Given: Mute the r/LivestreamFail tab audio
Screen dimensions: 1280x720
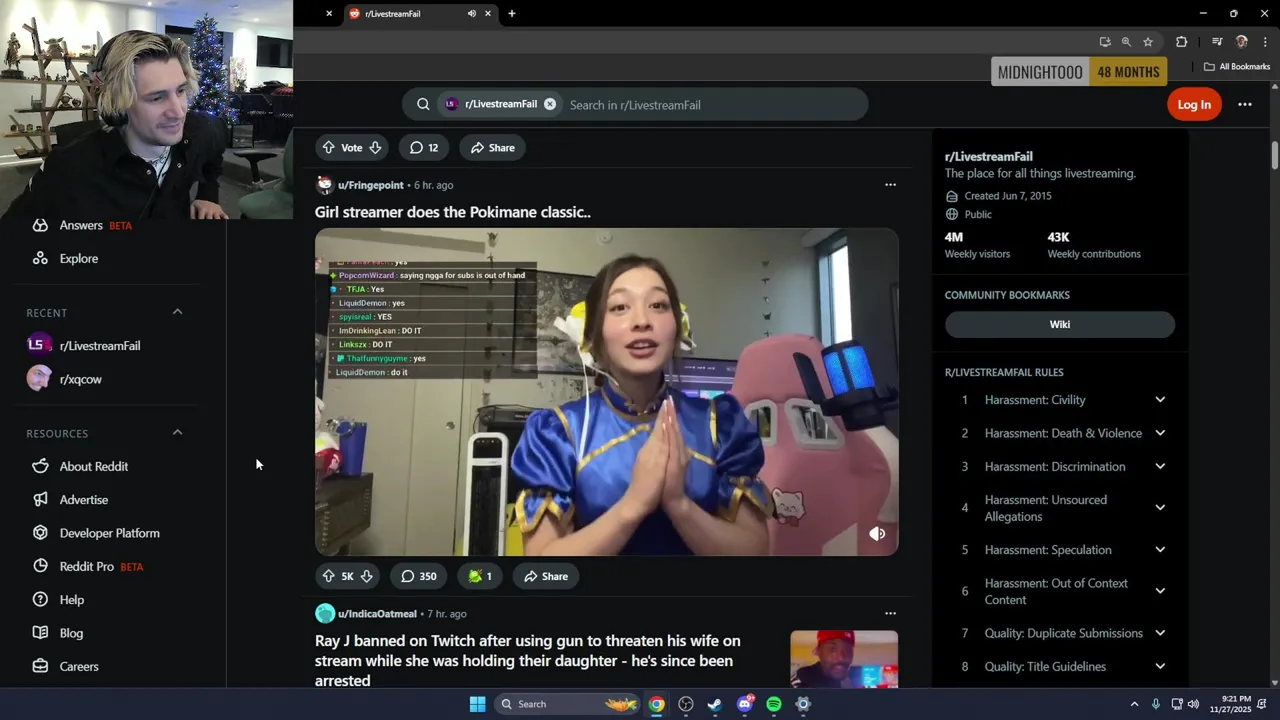Looking at the screenshot, I should point(471,14).
